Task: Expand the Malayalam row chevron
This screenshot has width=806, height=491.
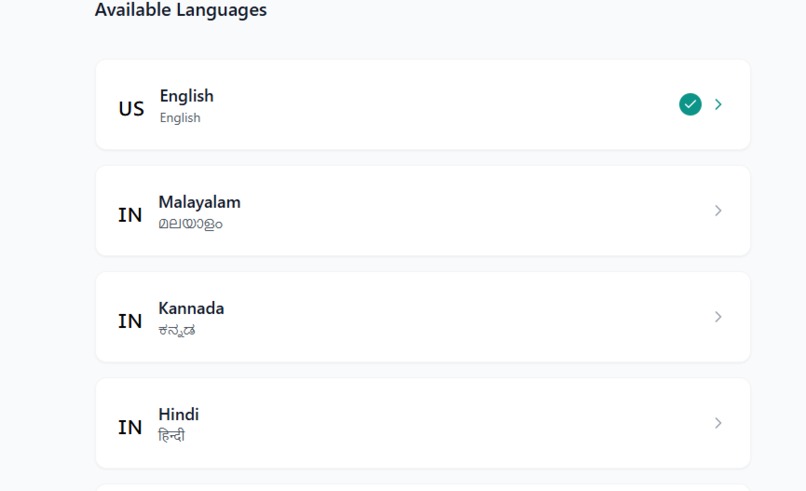Action: tap(718, 210)
